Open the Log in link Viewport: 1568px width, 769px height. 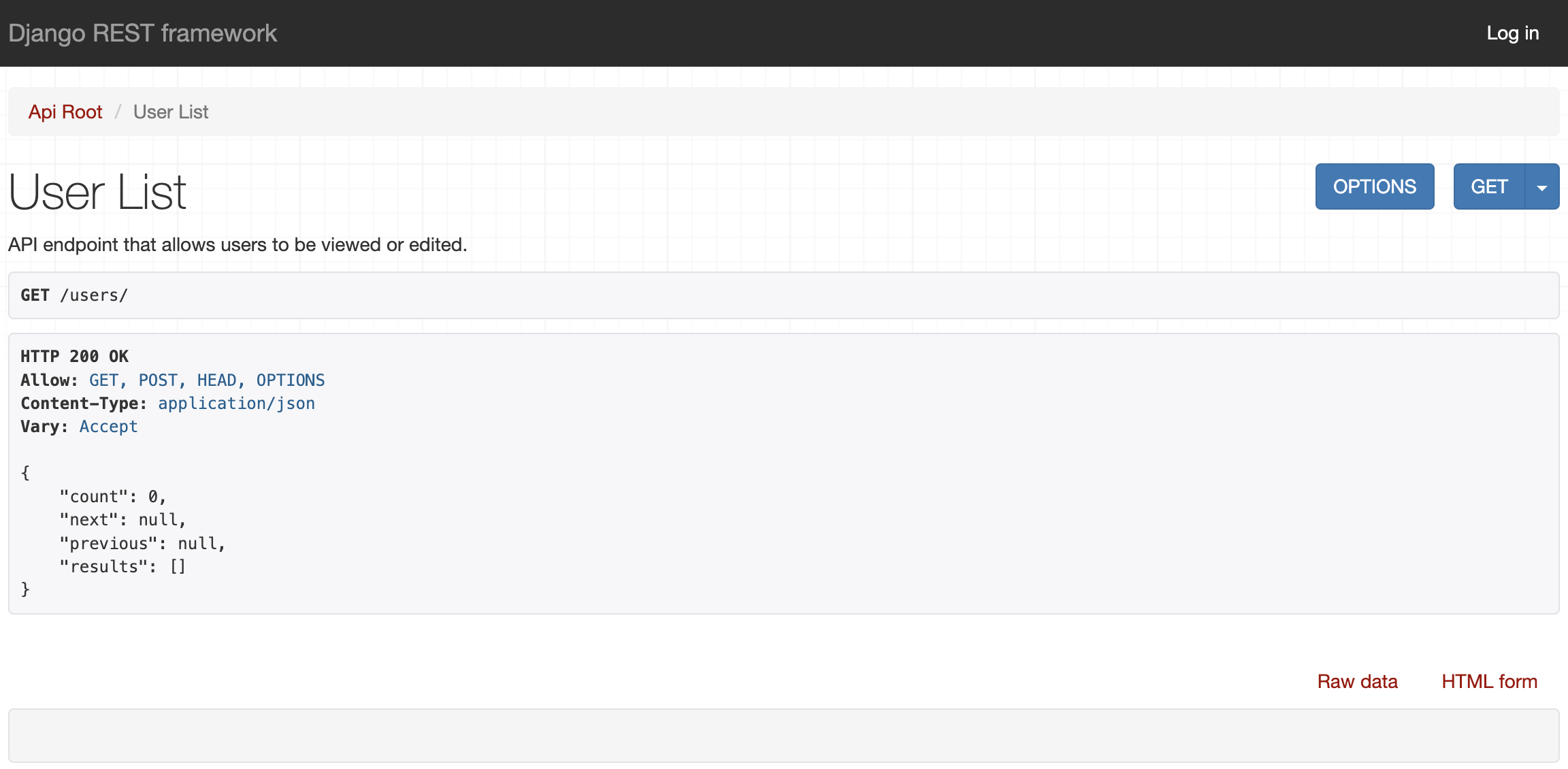[1512, 33]
